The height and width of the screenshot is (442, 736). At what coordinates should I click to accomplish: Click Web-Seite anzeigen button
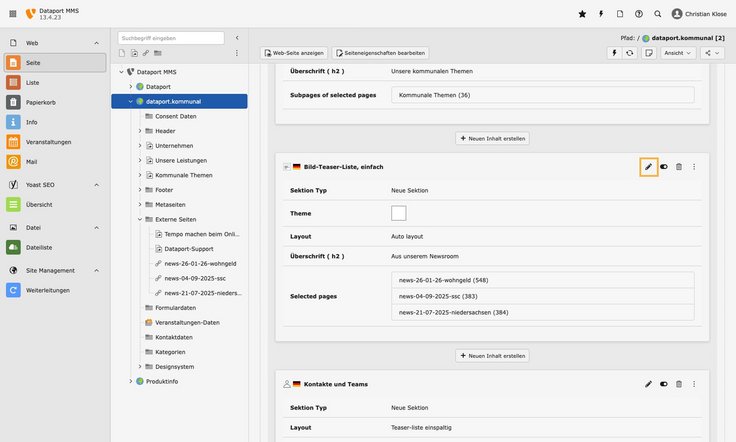pyautogui.click(x=293, y=52)
